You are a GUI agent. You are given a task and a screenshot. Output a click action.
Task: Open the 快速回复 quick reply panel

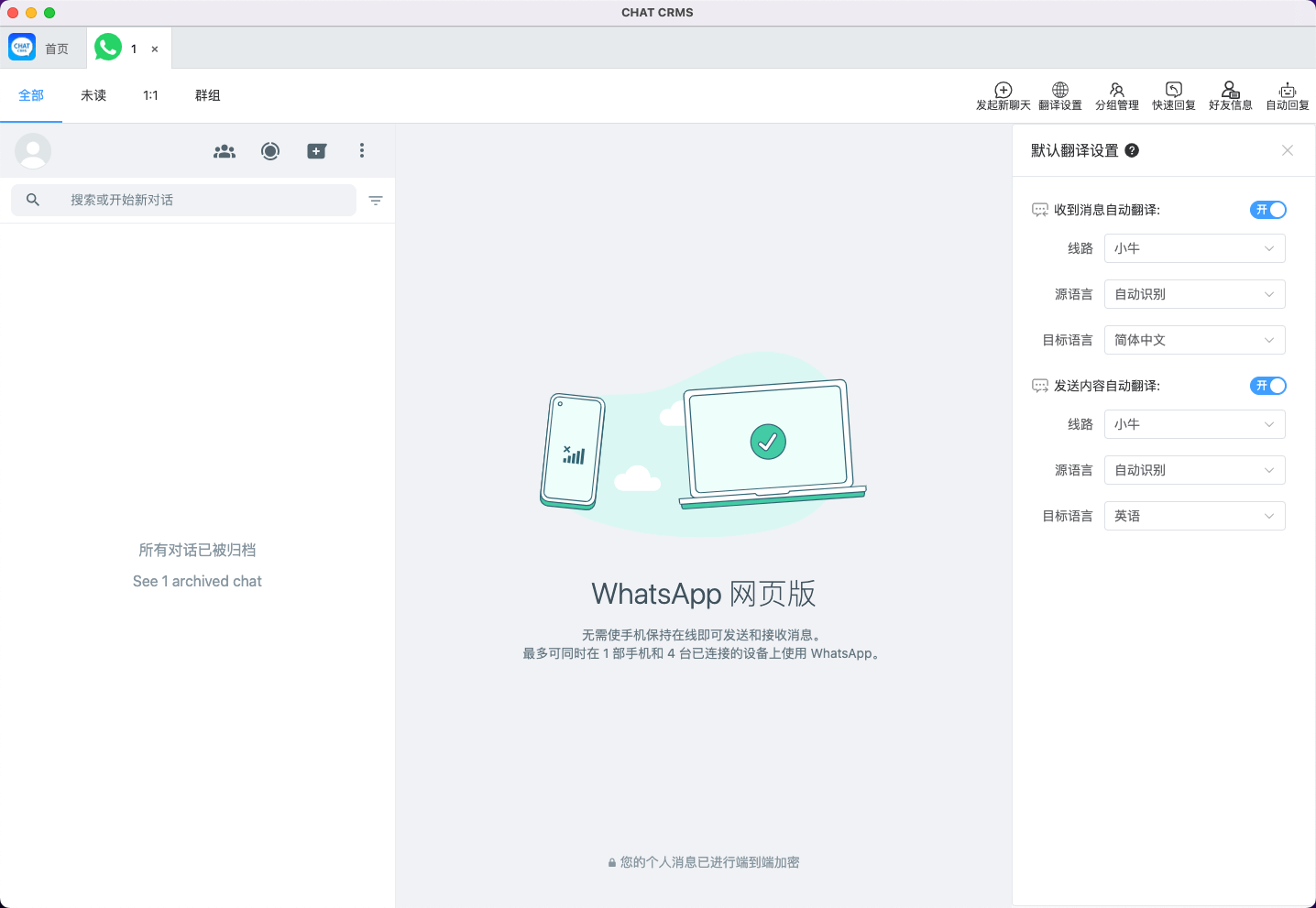click(x=1173, y=95)
